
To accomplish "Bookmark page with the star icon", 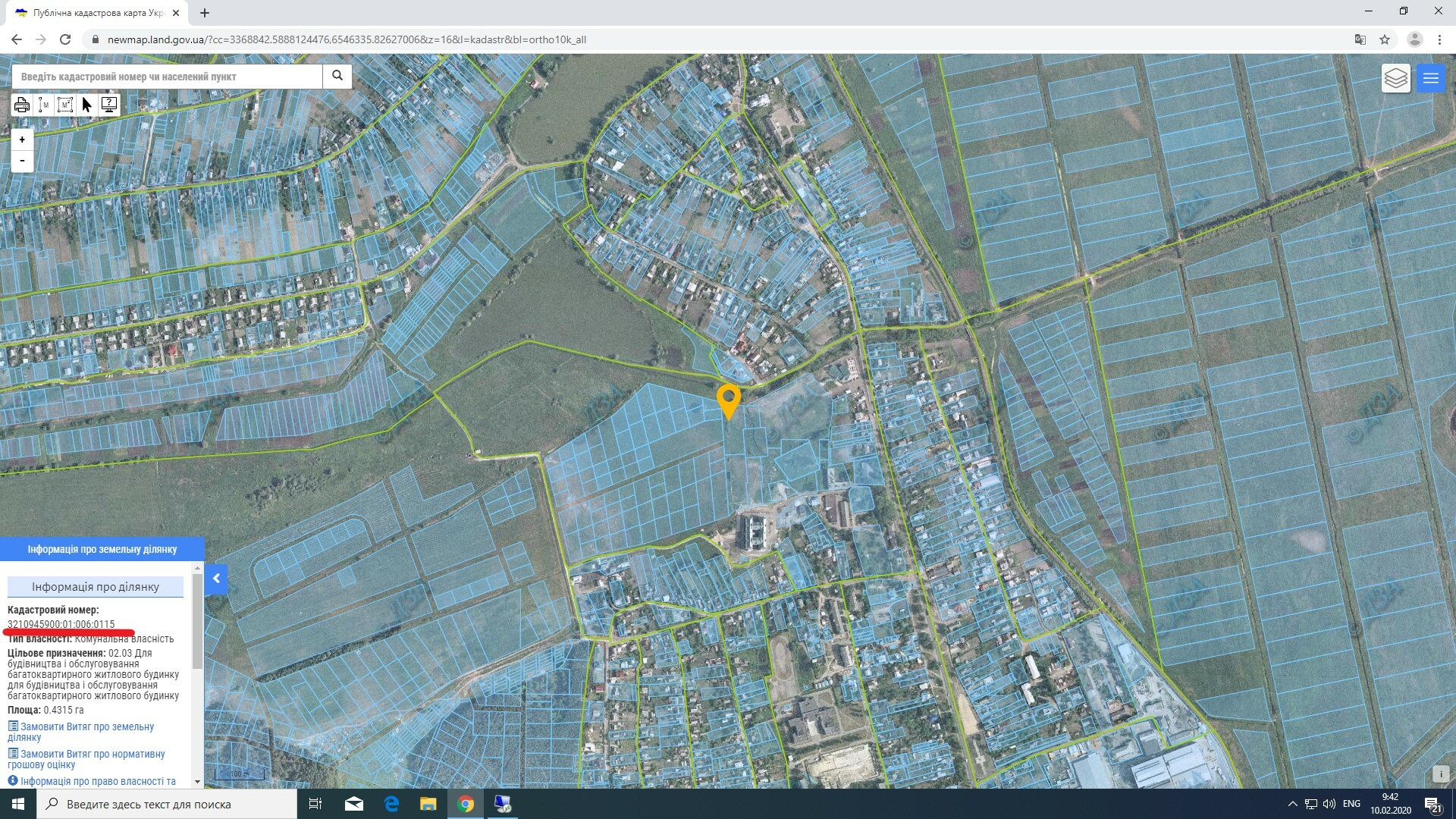I will [x=1385, y=39].
